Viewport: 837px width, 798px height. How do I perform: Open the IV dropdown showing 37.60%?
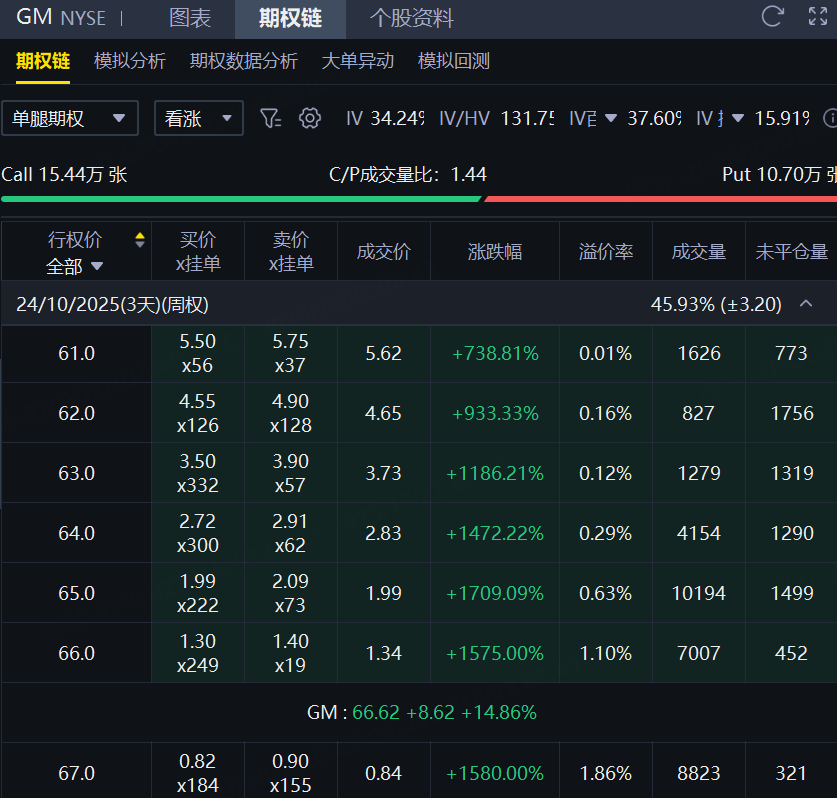pos(611,118)
